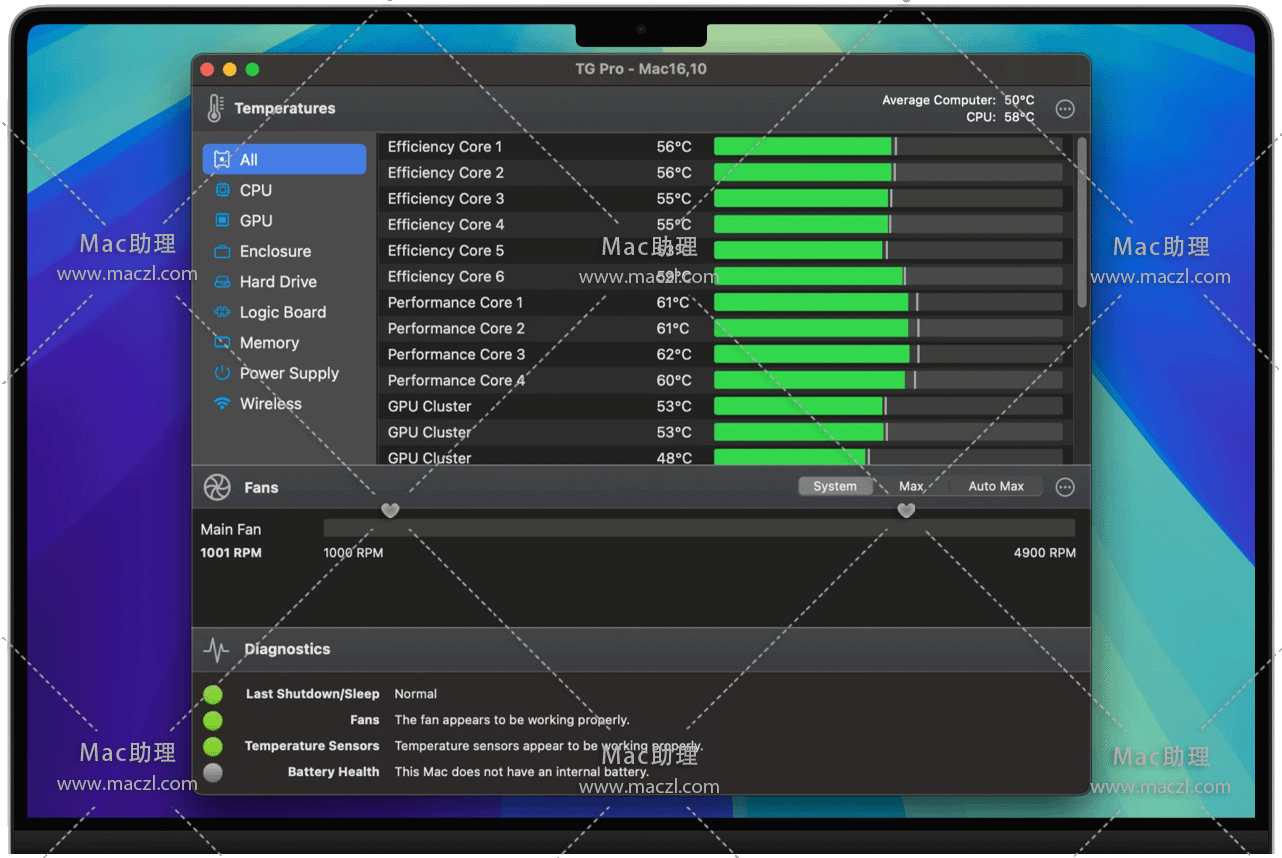
Task: Open the Memory category icon
Action: point(222,343)
